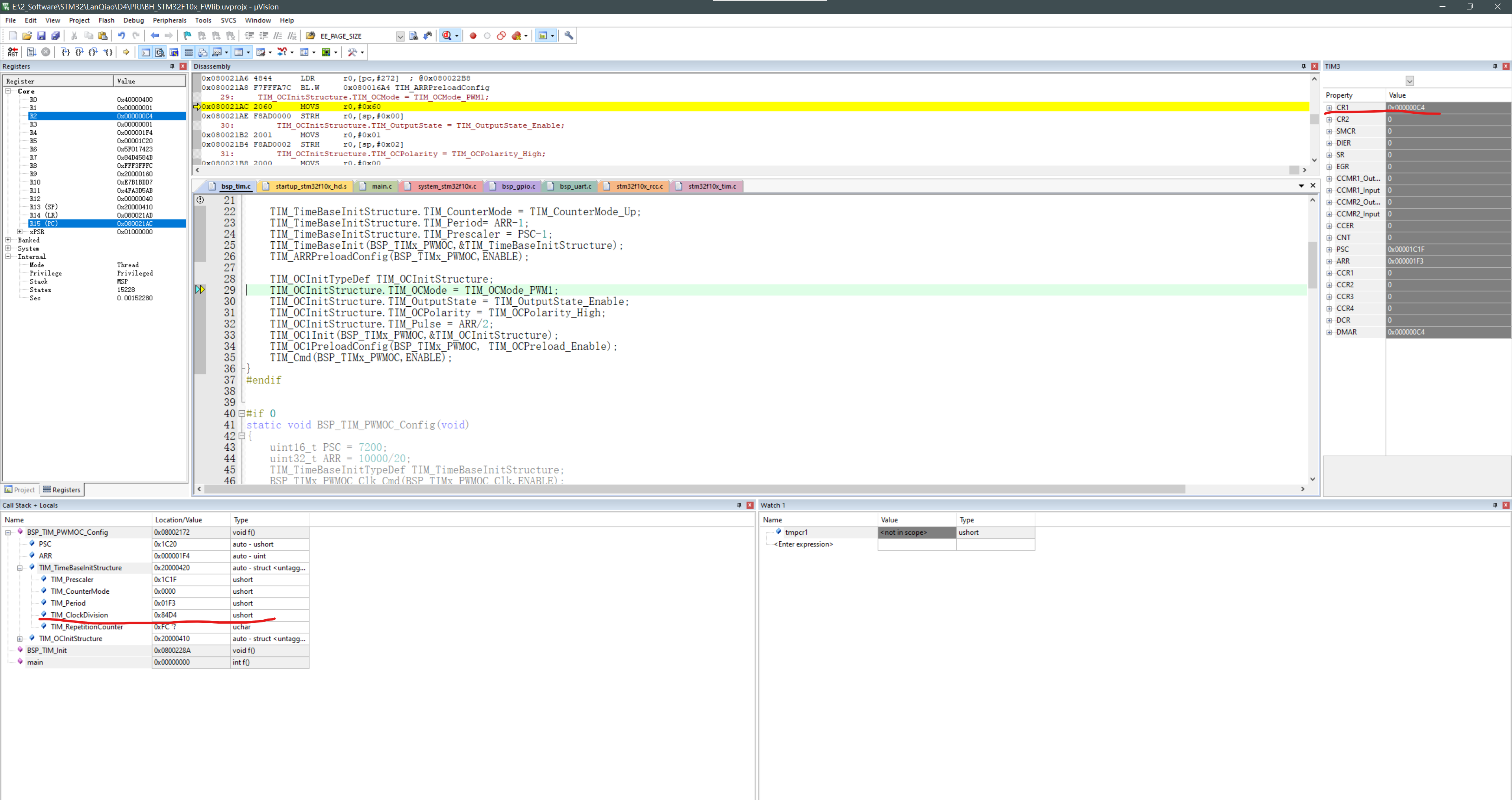Click the Step out icon
The image size is (1512, 800).
coord(93,52)
